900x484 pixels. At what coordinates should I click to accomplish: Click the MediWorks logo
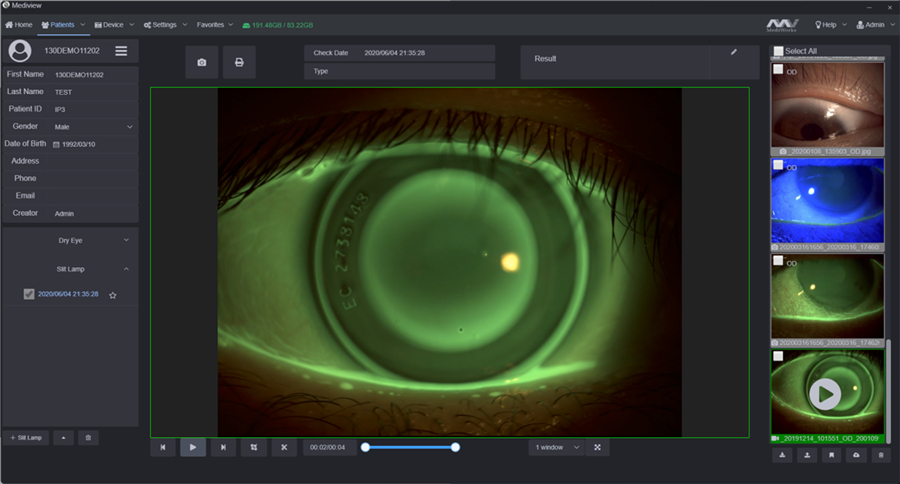(x=782, y=25)
